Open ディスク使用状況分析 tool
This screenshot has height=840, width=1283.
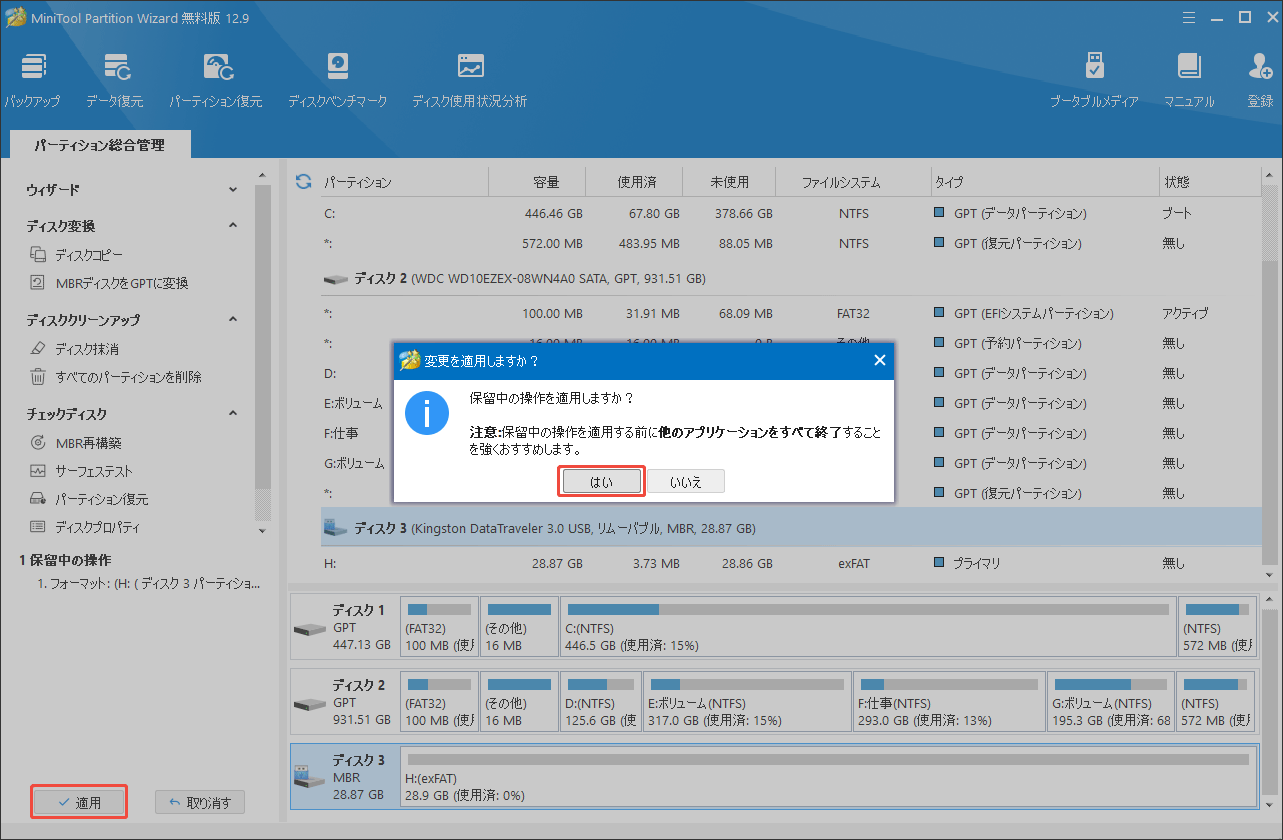click(469, 80)
